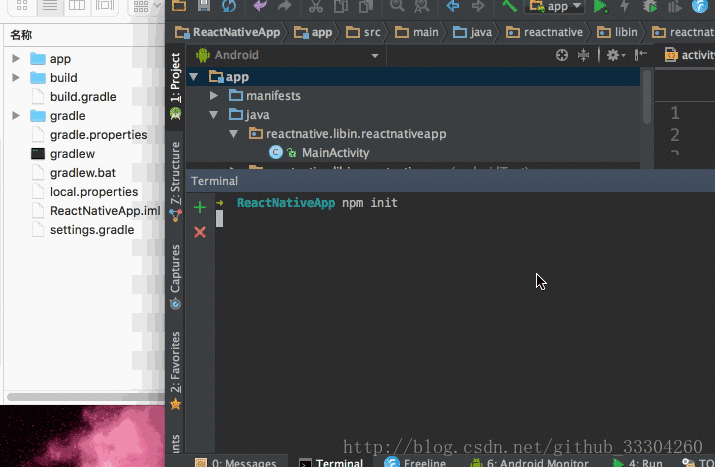Expand the build folder in Finder
This screenshot has height=467, width=715.
(x=16, y=78)
